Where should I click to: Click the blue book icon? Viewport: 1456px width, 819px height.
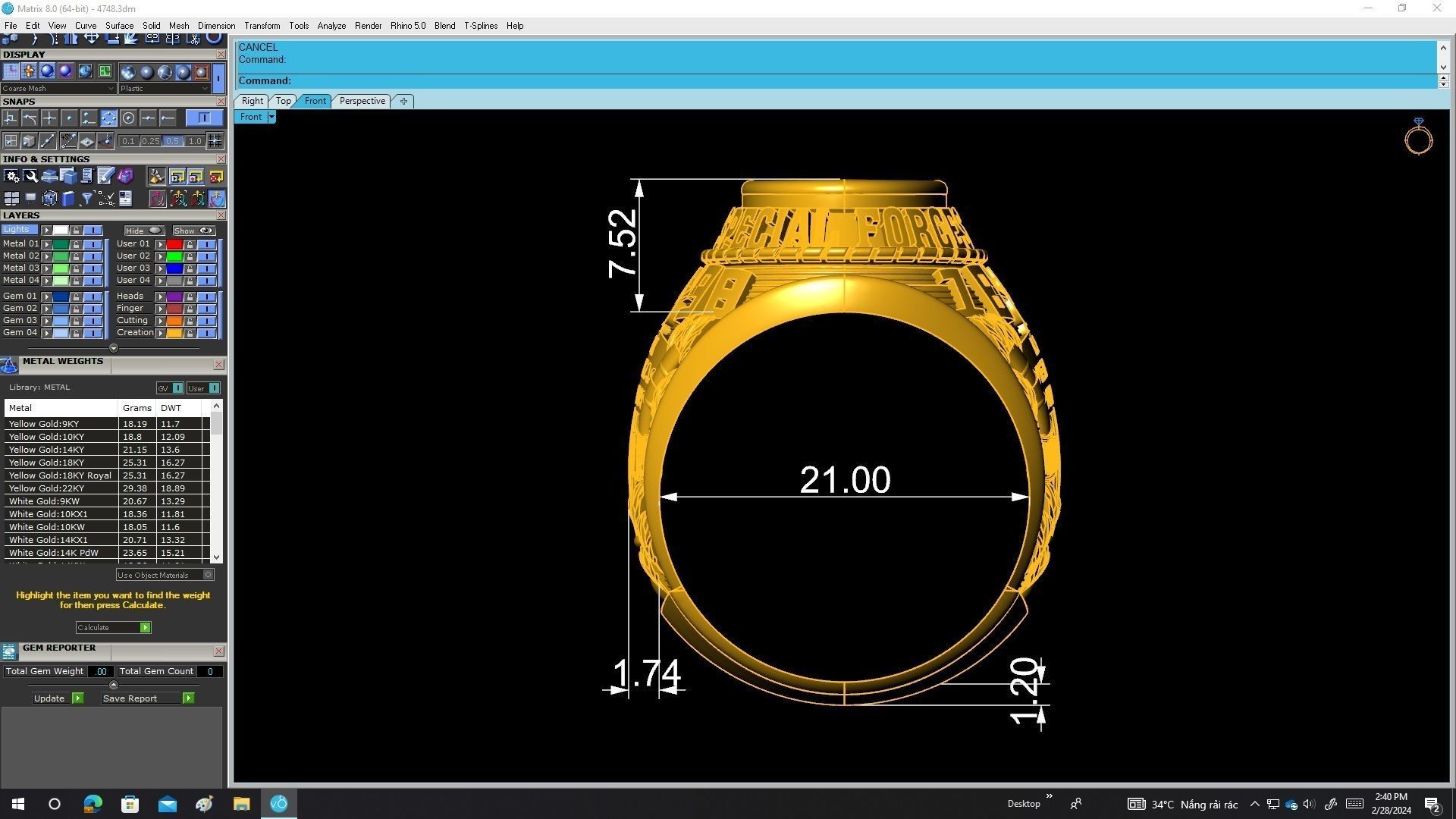coord(68,199)
